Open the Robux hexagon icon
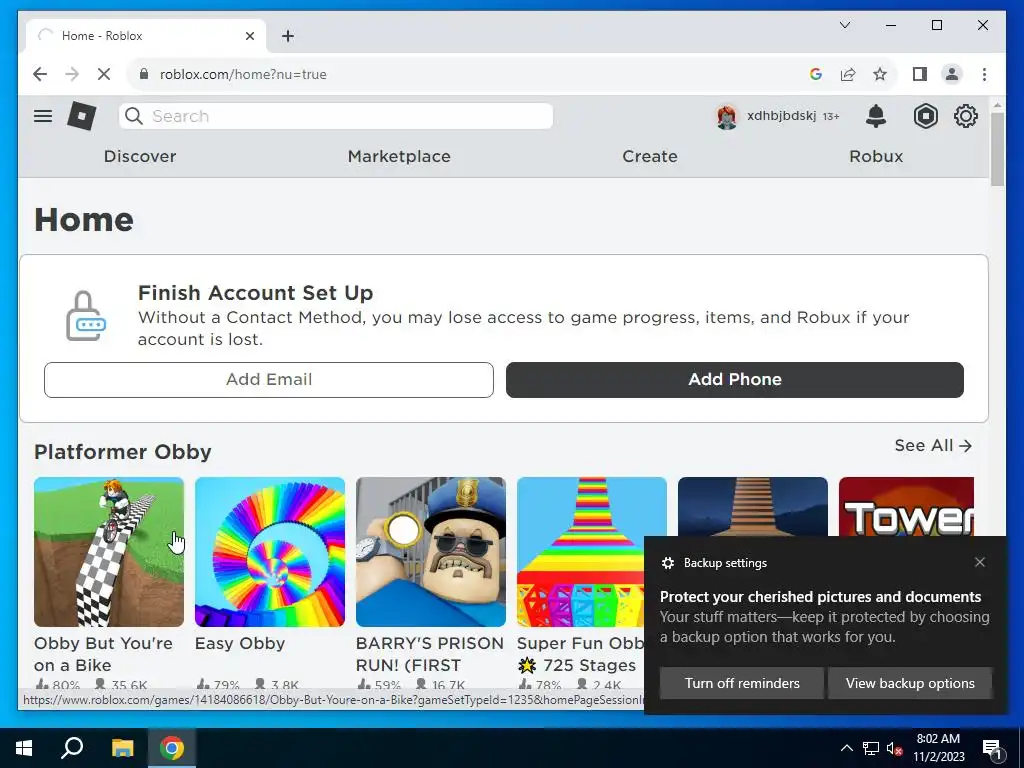Image resolution: width=1024 pixels, height=768 pixels. pyautogui.click(x=925, y=116)
